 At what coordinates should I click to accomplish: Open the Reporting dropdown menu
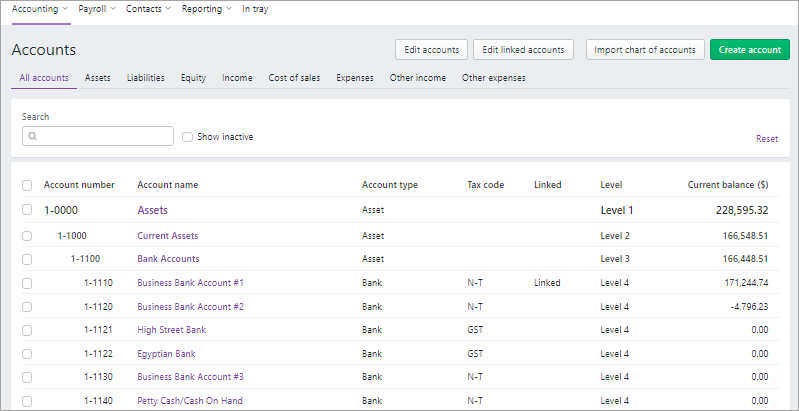coord(206,8)
